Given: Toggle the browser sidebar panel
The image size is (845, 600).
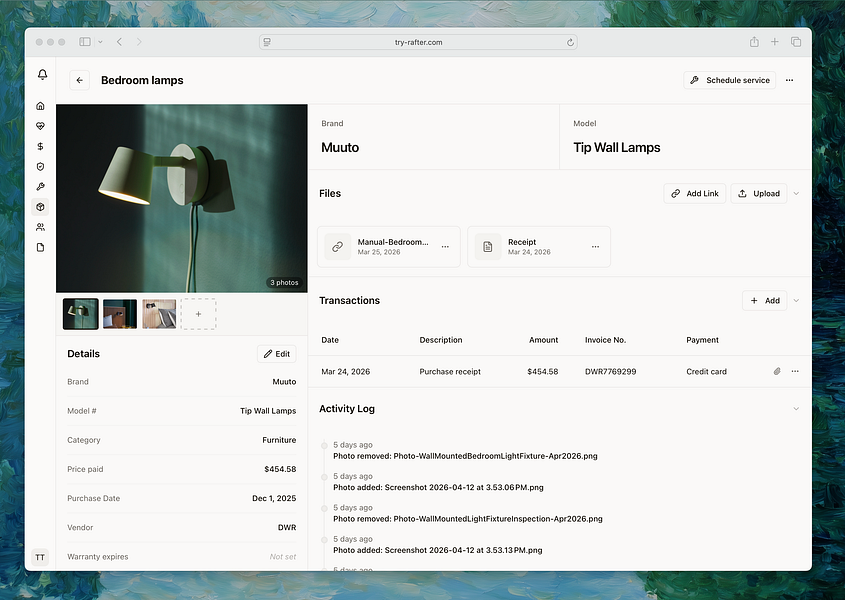Looking at the screenshot, I should pyautogui.click(x=85, y=42).
